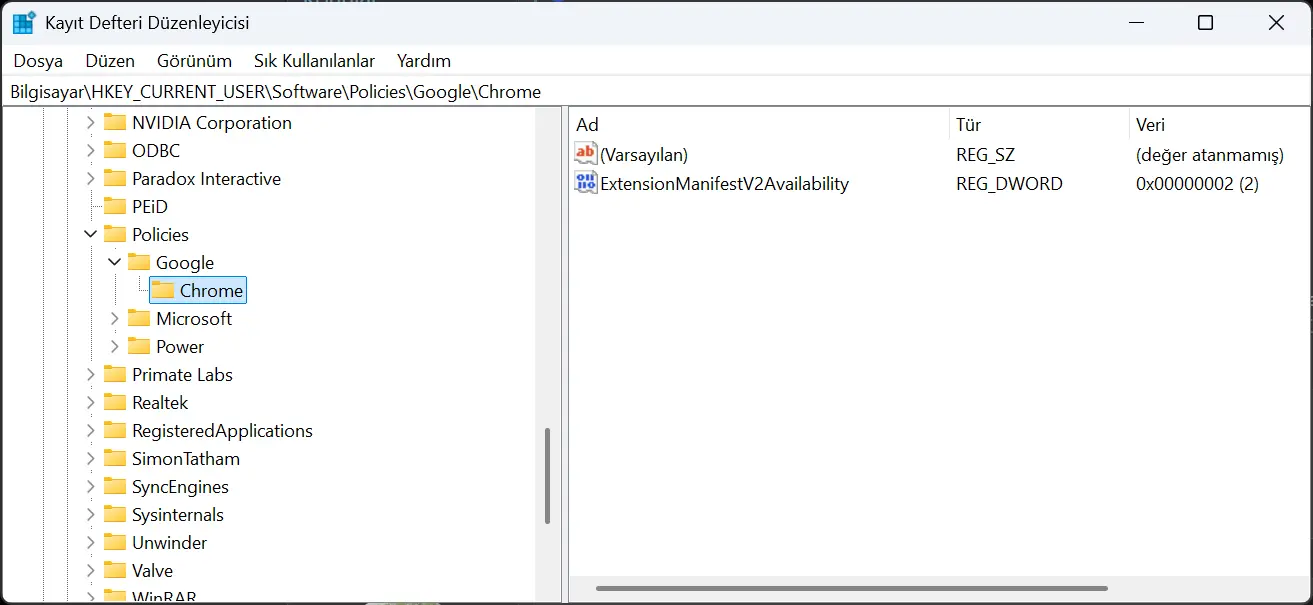Select the Primate Labs folder icon

115,375
